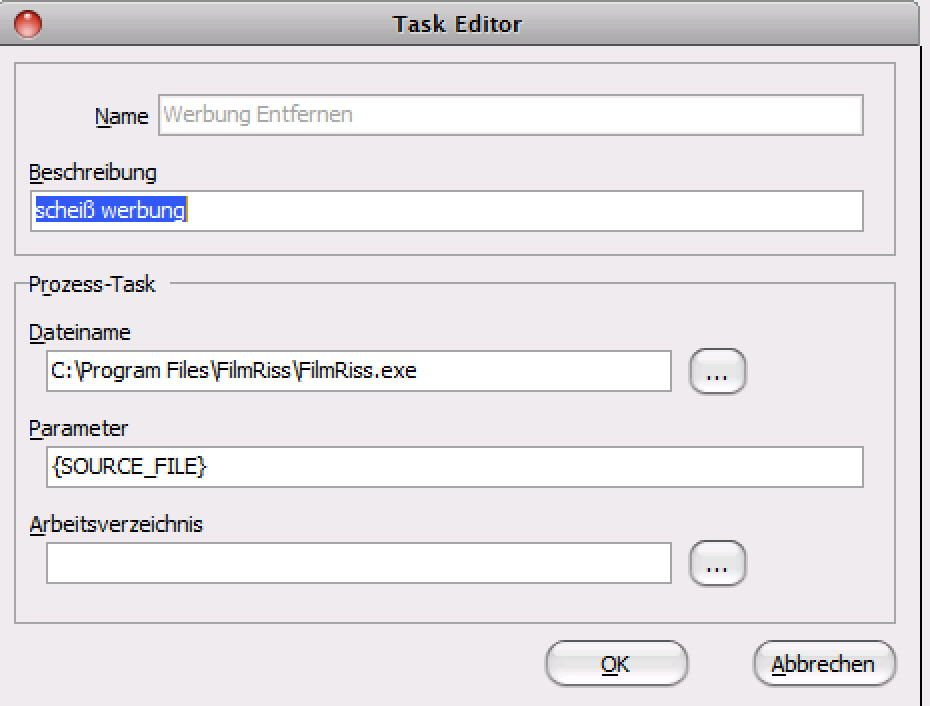Click the Prozess-Task group heading

pos(92,285)
